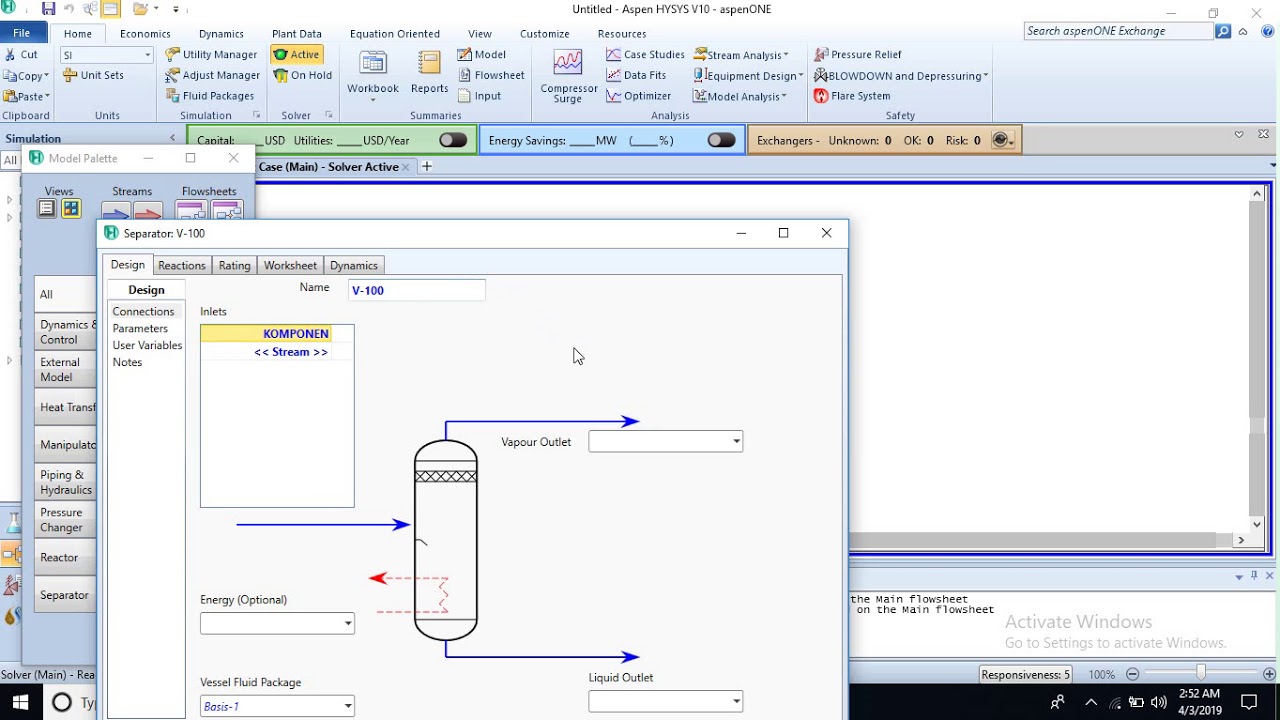1280x720 pixels.
Task: Expand the Model Analysis menu
Action: coord(740,96)
